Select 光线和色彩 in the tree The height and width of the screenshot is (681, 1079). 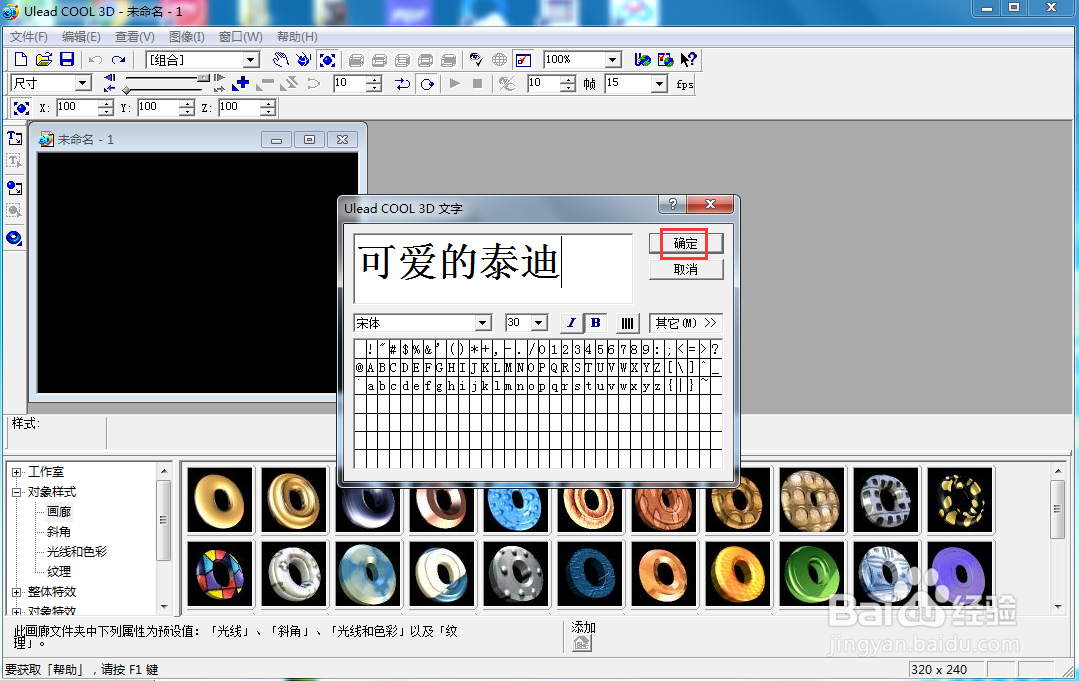coord(76,552)
